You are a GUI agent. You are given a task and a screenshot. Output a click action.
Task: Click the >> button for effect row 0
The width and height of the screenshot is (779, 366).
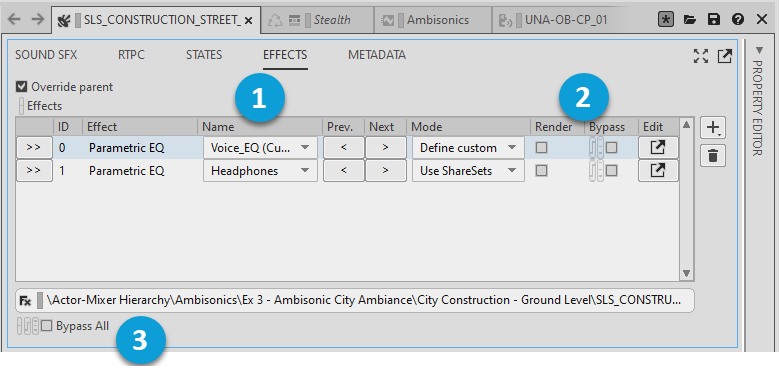pos(34,147)
